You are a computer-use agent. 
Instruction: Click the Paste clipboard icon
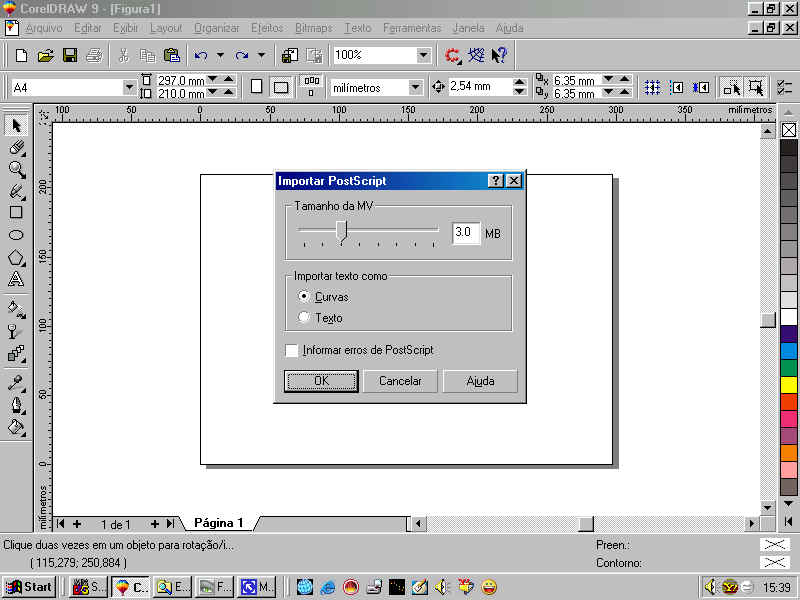(x=172, y=55)
